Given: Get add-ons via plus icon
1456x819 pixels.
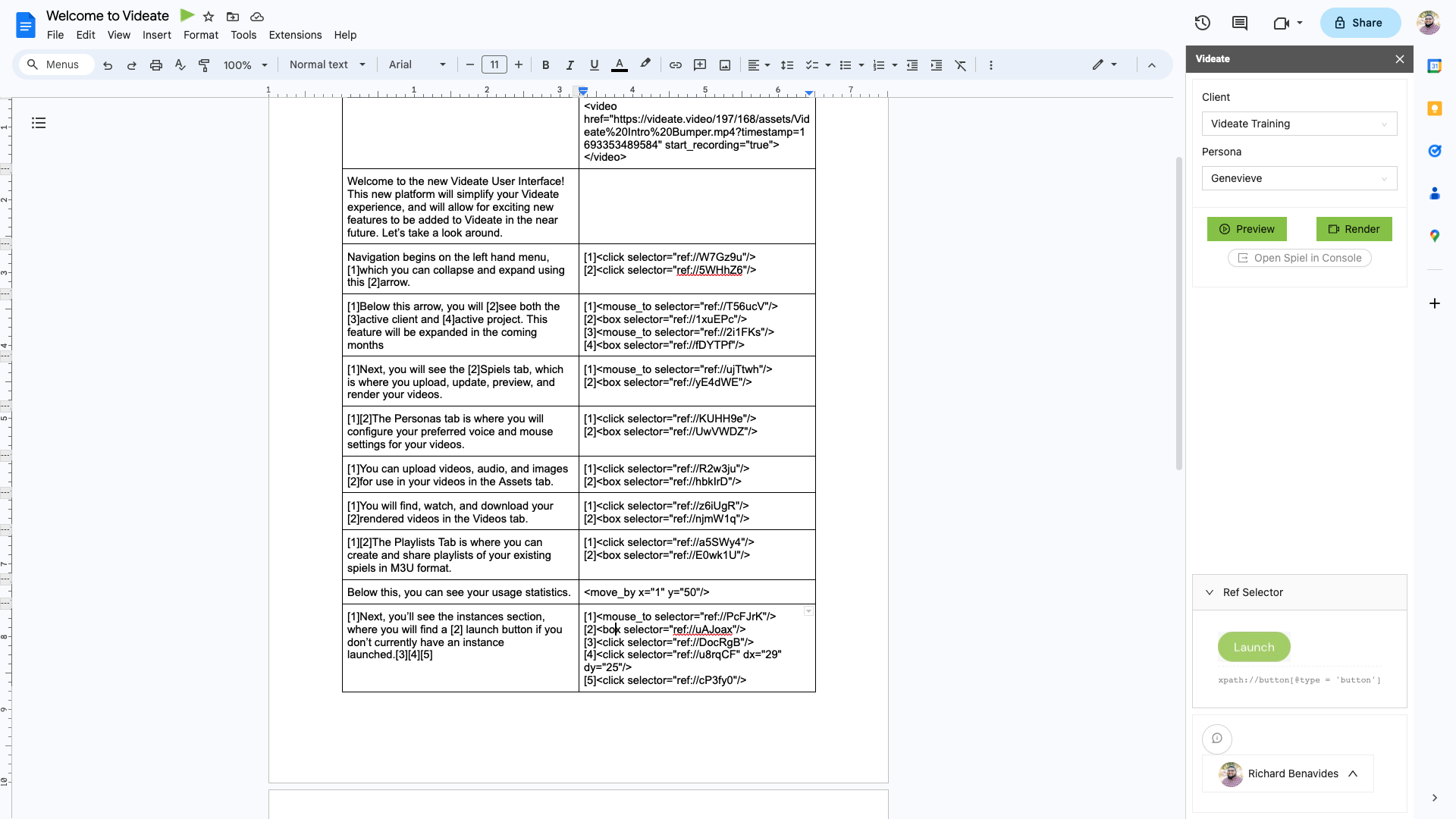Looking at the screenshot, I should coord(1435,303).
